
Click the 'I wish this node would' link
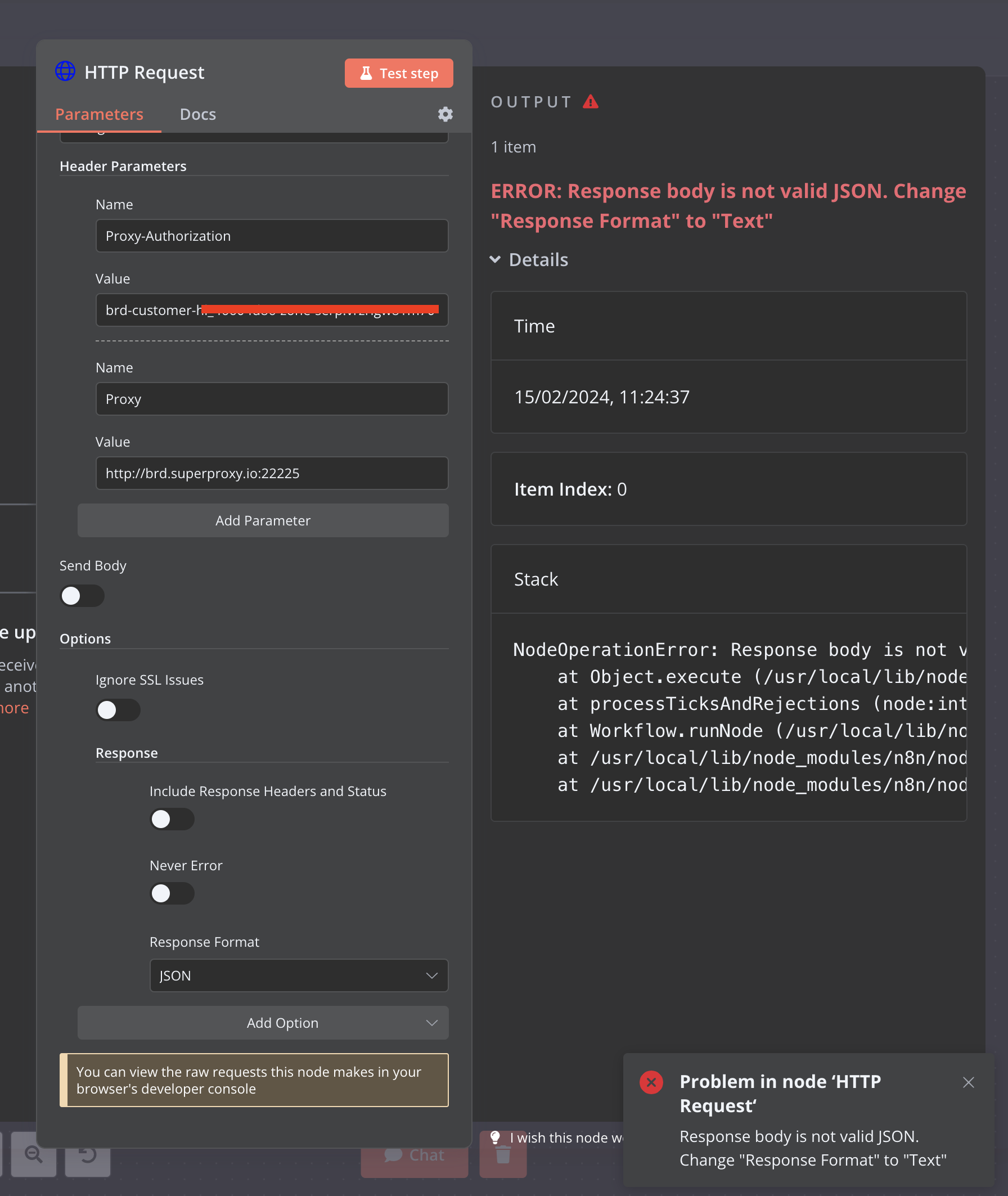point(566,1137)
